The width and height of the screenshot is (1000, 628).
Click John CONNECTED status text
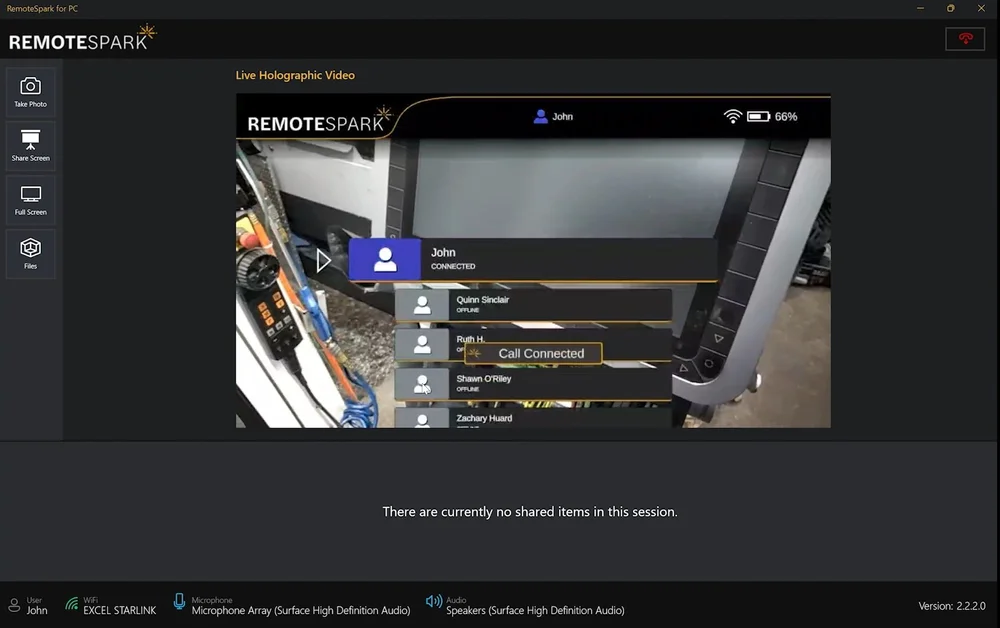coord(453,267)
